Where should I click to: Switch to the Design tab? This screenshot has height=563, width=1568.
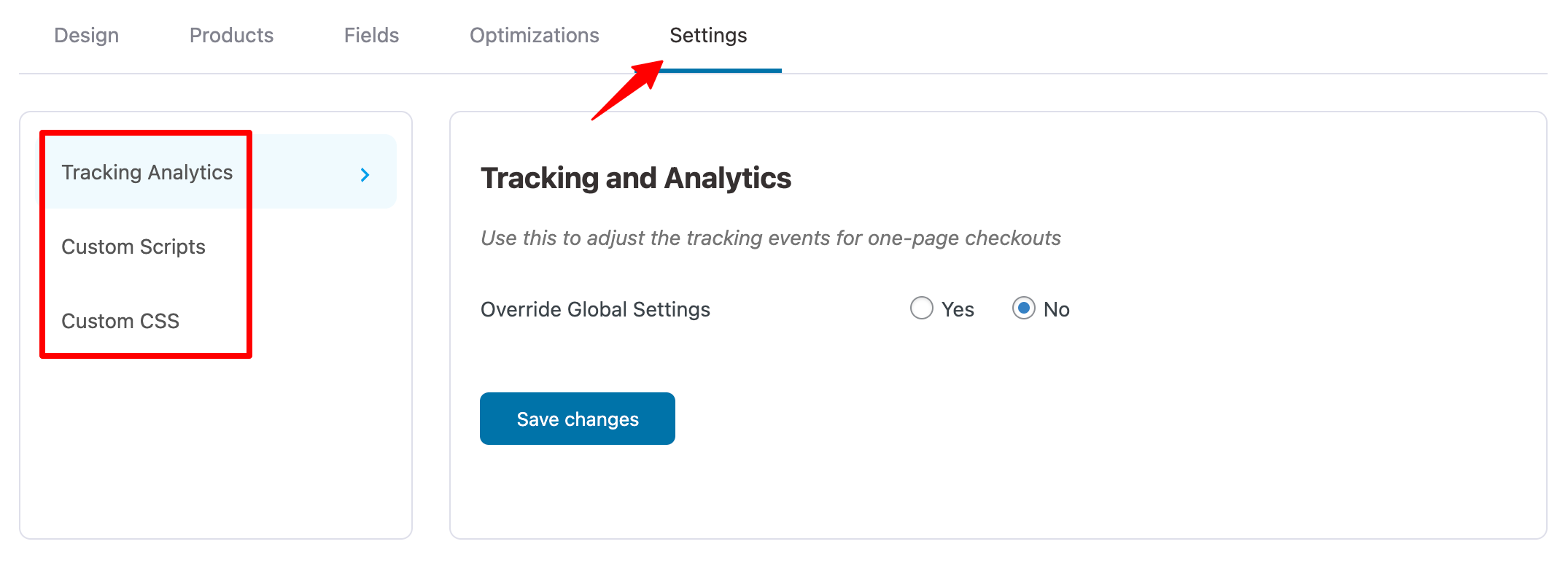(x=86, y=35)
